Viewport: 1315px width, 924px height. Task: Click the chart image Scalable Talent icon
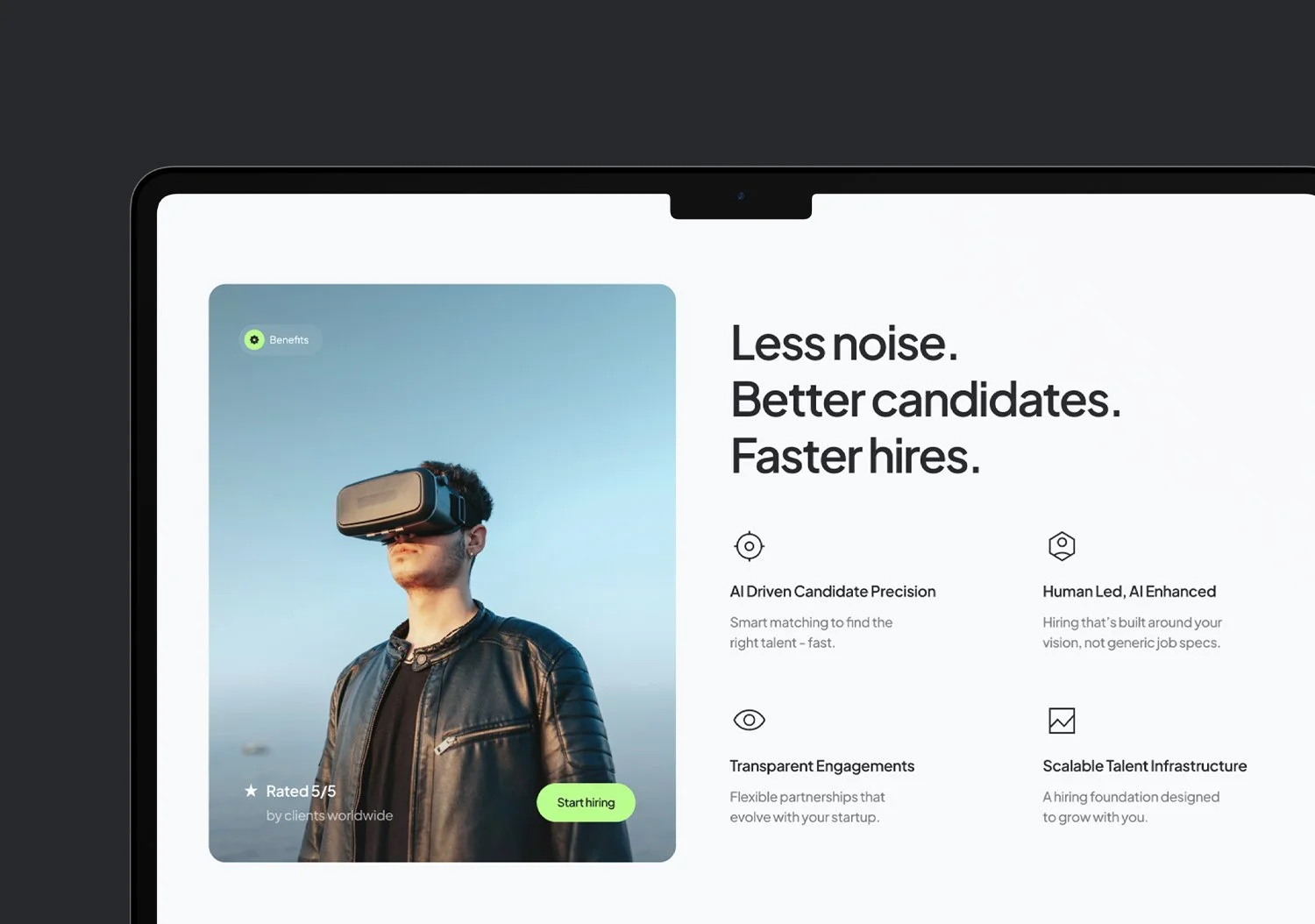[1062, 721]
